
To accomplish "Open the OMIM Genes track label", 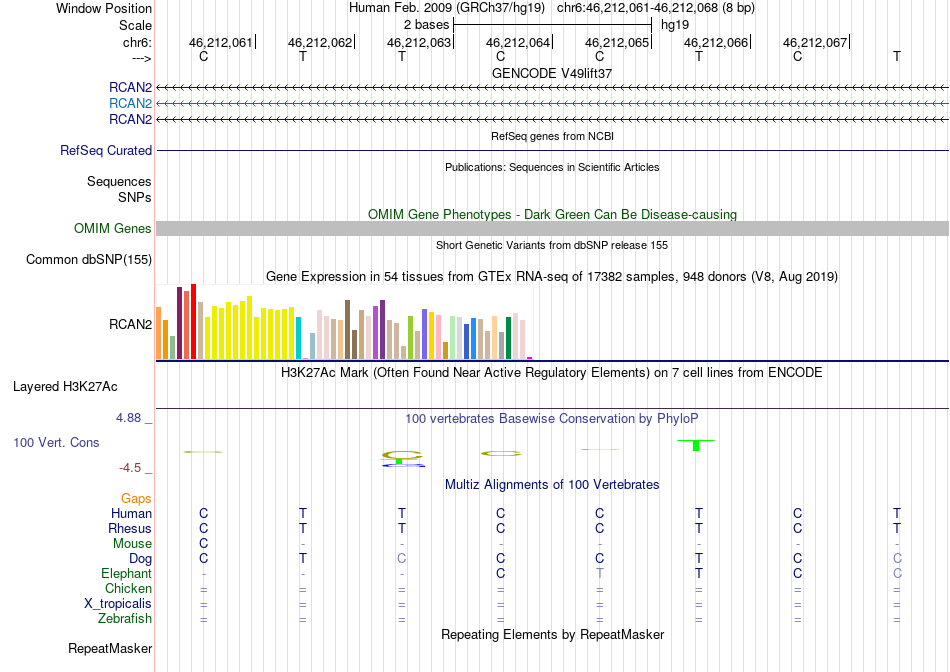I will click(x=113, y=228).
